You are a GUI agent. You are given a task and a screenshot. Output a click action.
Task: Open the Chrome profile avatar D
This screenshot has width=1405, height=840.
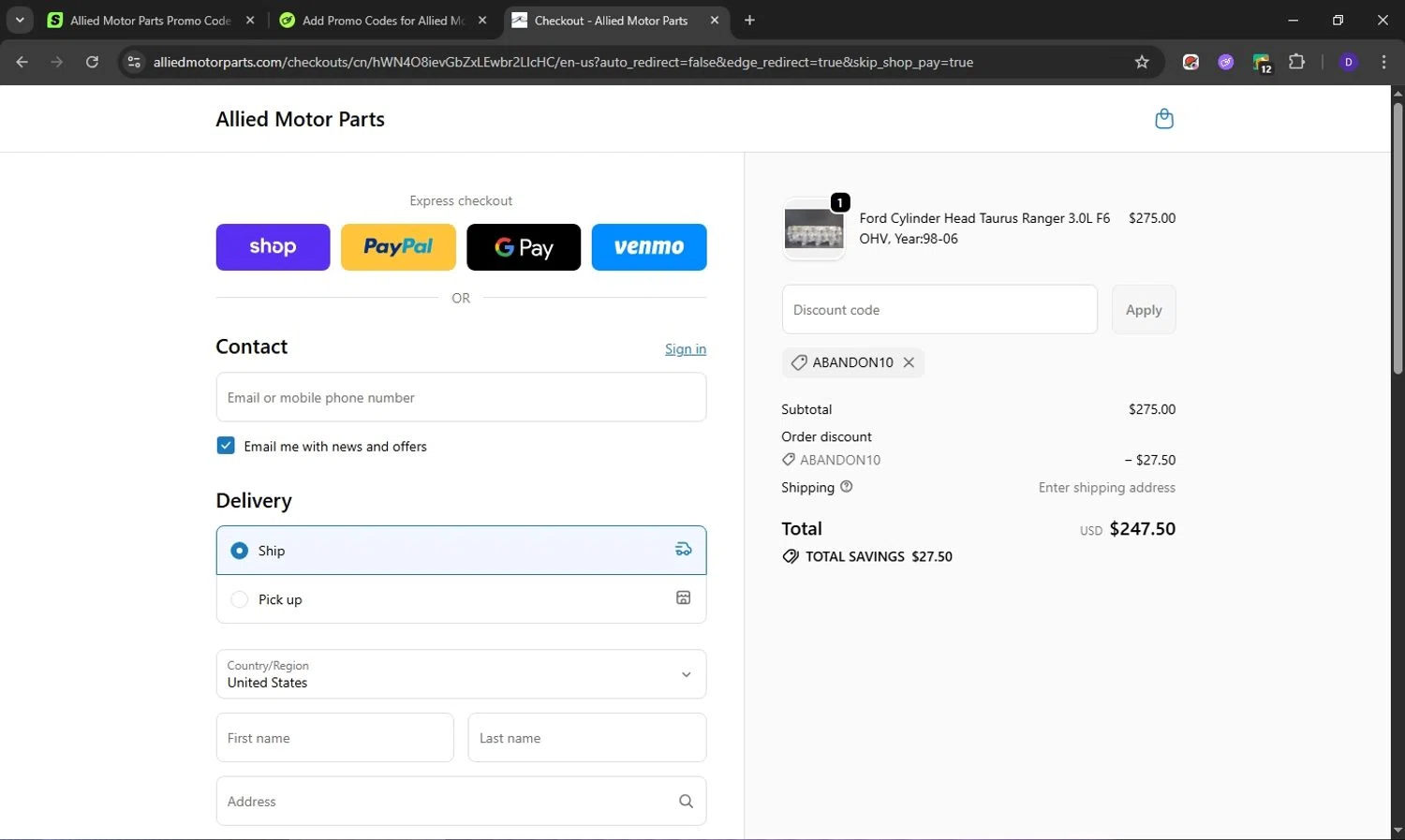click(x=1349, y=62)
